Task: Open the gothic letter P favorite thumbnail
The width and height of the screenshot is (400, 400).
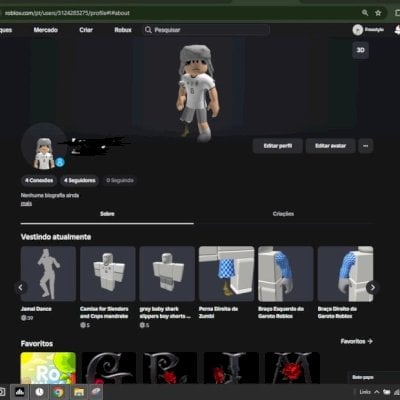Action: (170, 368)
